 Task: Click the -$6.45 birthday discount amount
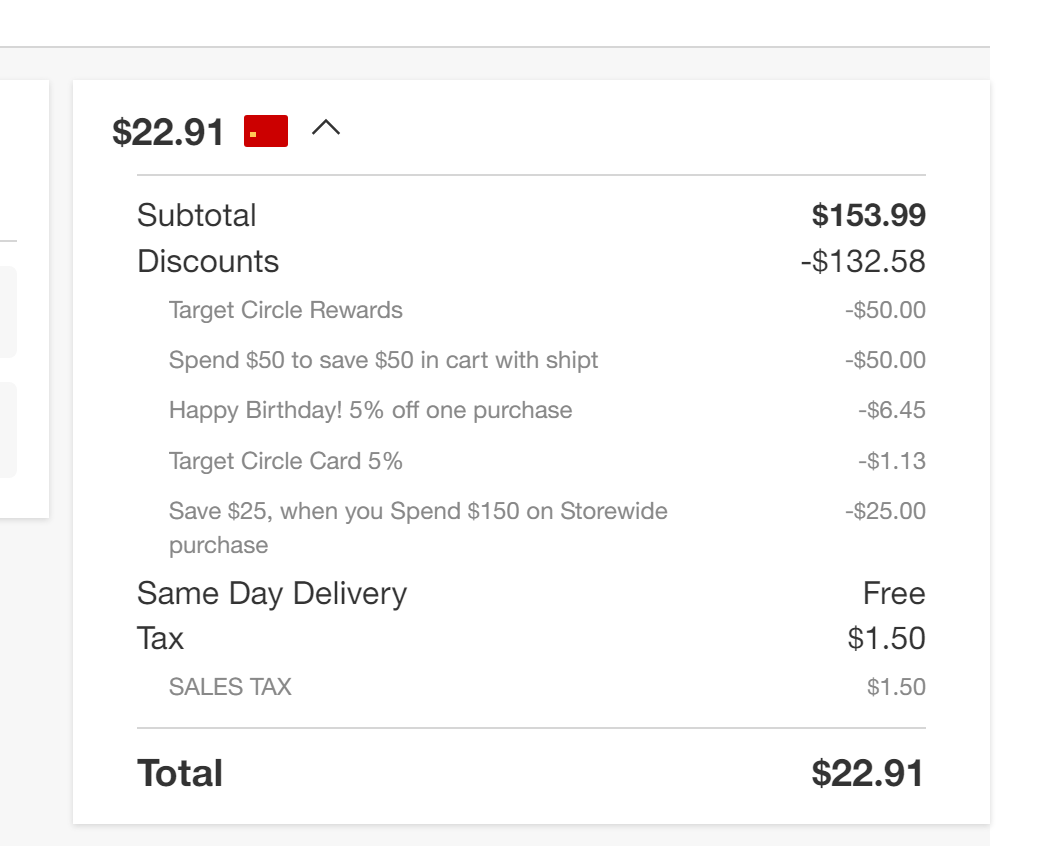coord(891,410)
